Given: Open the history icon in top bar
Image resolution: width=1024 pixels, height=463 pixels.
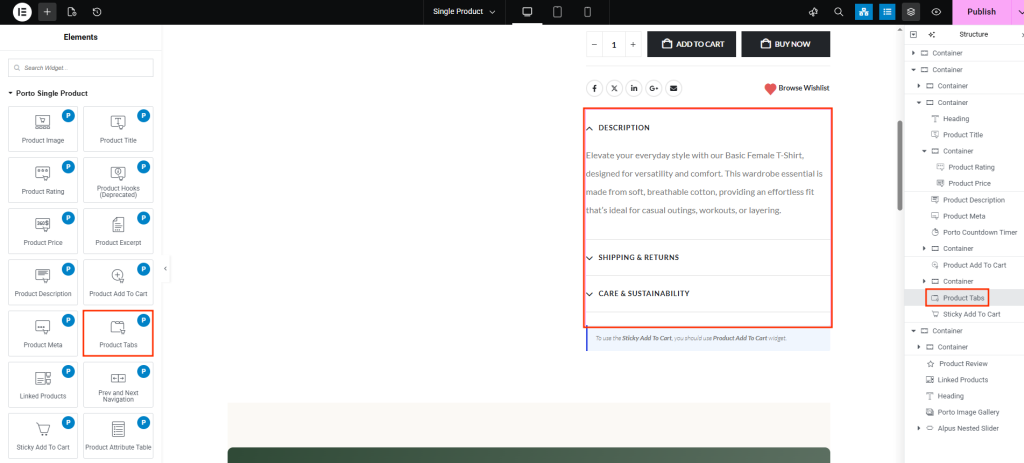Looking at the screenshot, I should (97, 12).
